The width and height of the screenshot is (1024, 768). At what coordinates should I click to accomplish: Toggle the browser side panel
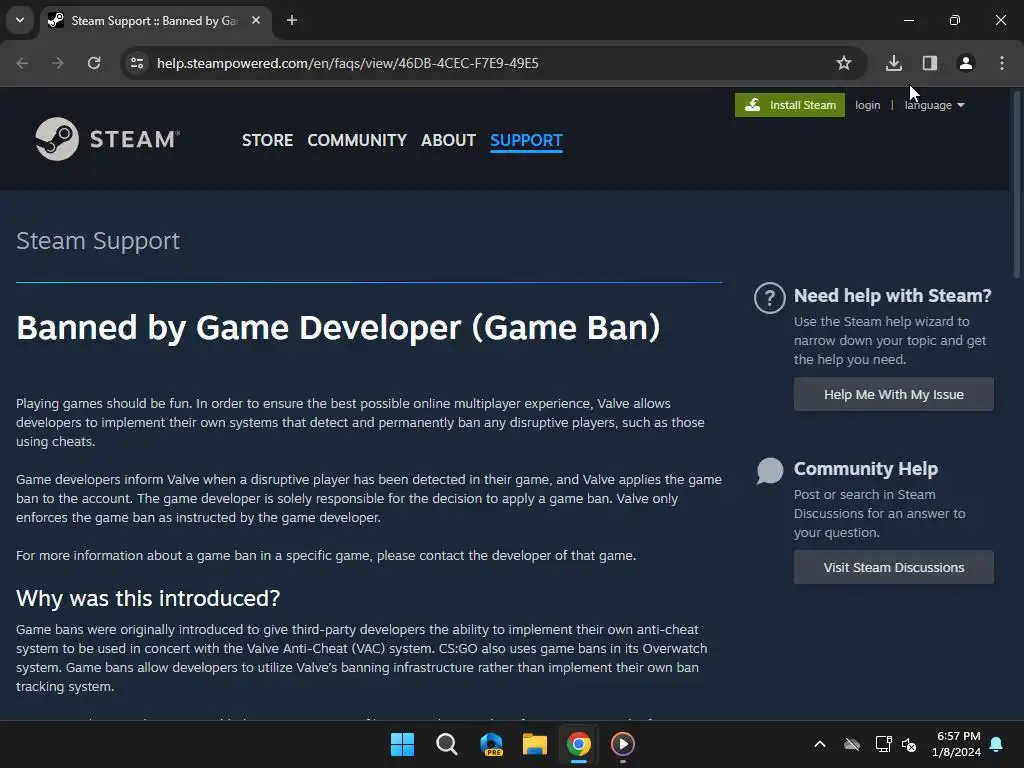tap(930, 63)
